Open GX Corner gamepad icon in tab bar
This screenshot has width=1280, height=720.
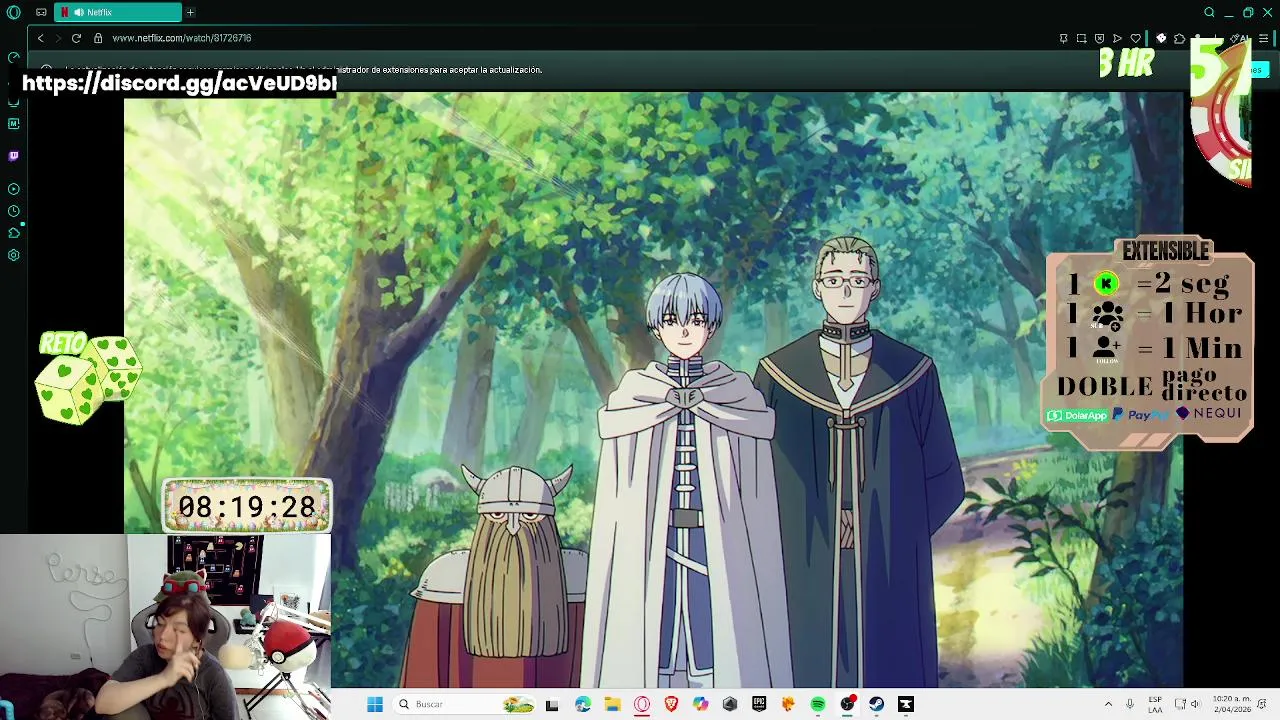tap(41, 12)
